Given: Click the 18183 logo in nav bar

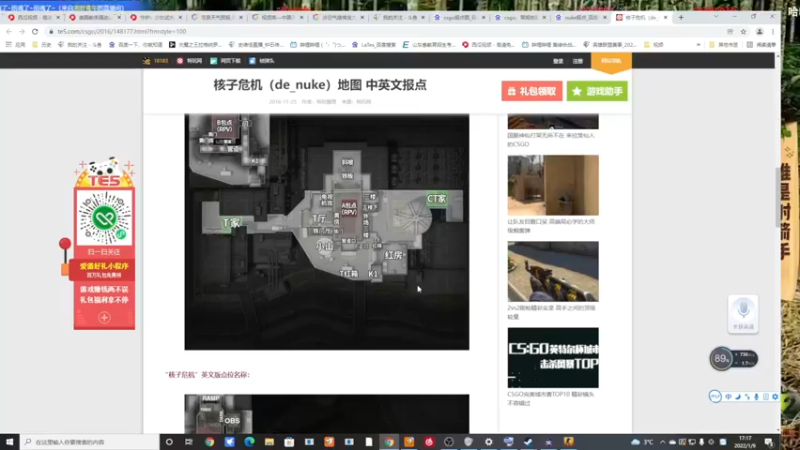Looking at the screenshot, I should click(x=156, y=61).
